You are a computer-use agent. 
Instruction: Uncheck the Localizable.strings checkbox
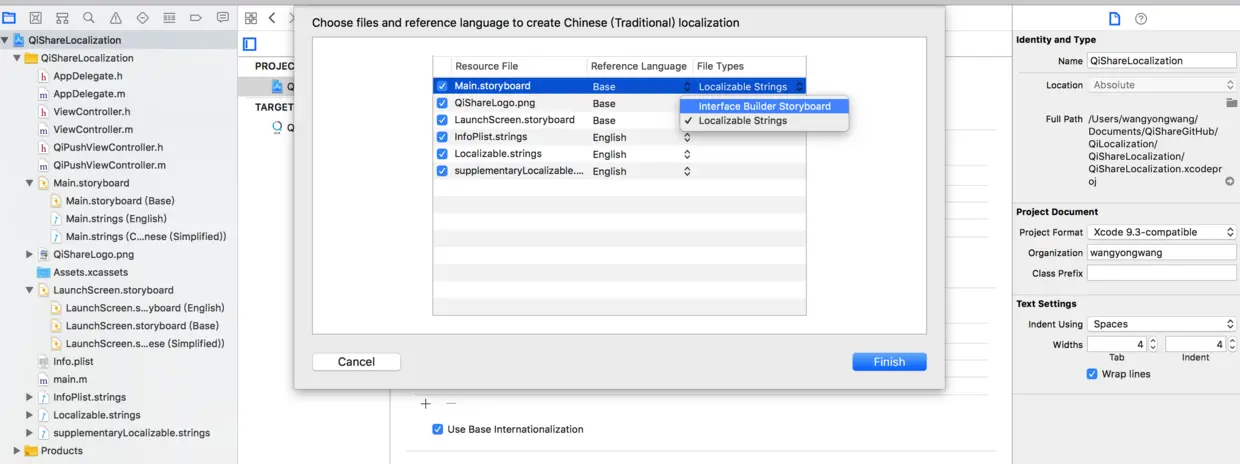[442, 154]
